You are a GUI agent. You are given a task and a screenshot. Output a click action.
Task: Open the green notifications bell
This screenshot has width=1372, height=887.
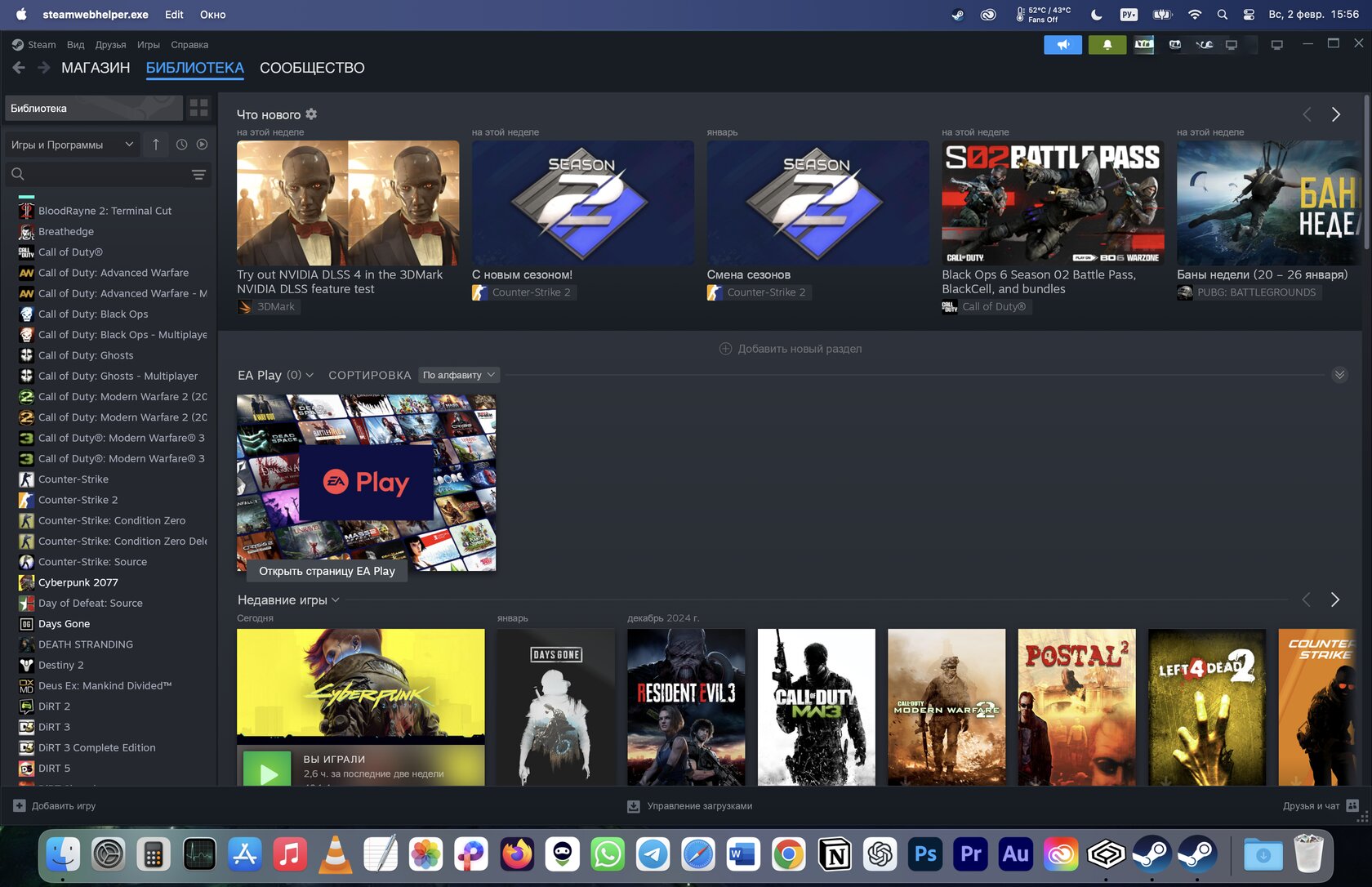1107,45
